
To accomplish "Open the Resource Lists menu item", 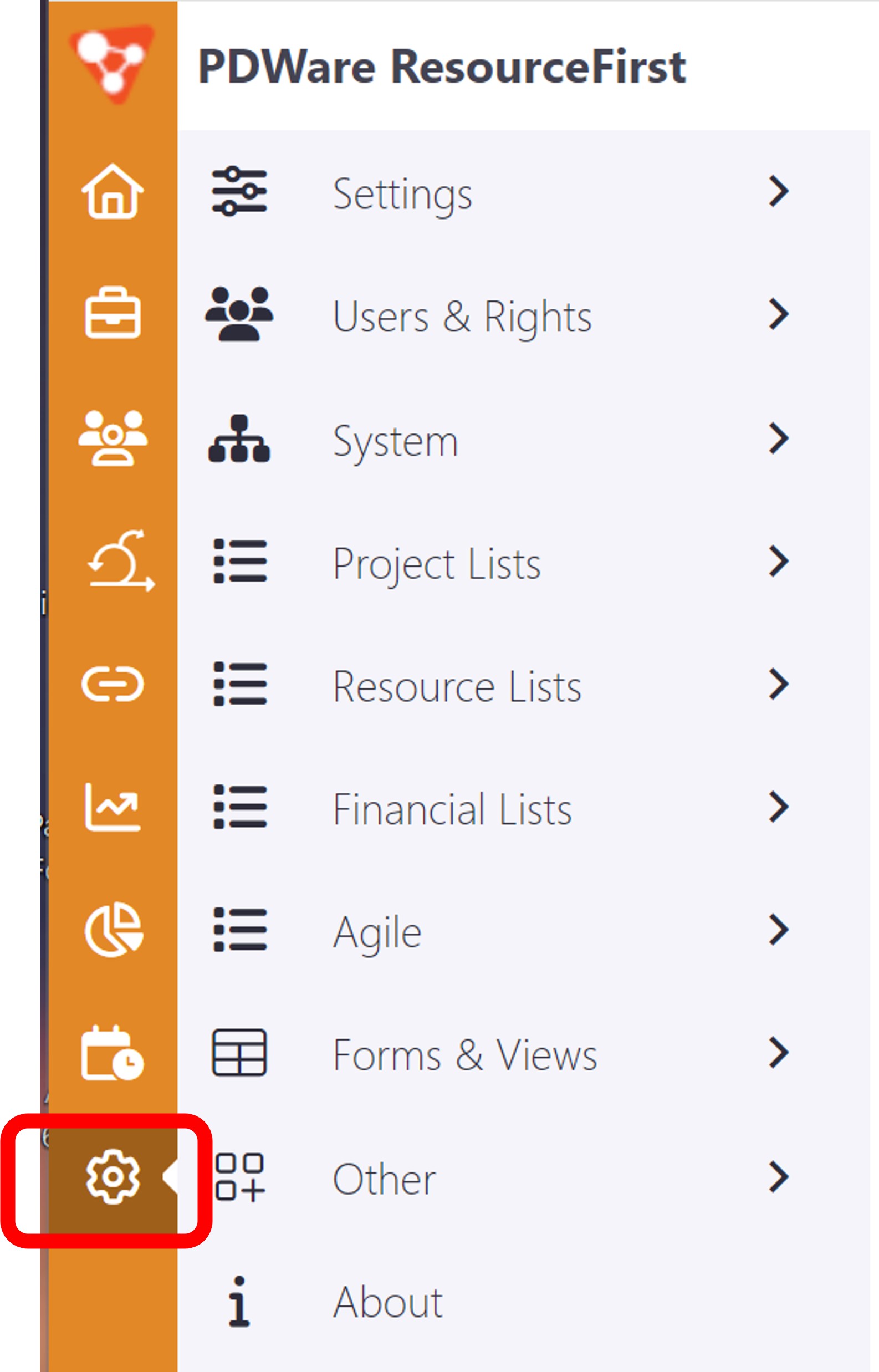I will pos(457,685).
